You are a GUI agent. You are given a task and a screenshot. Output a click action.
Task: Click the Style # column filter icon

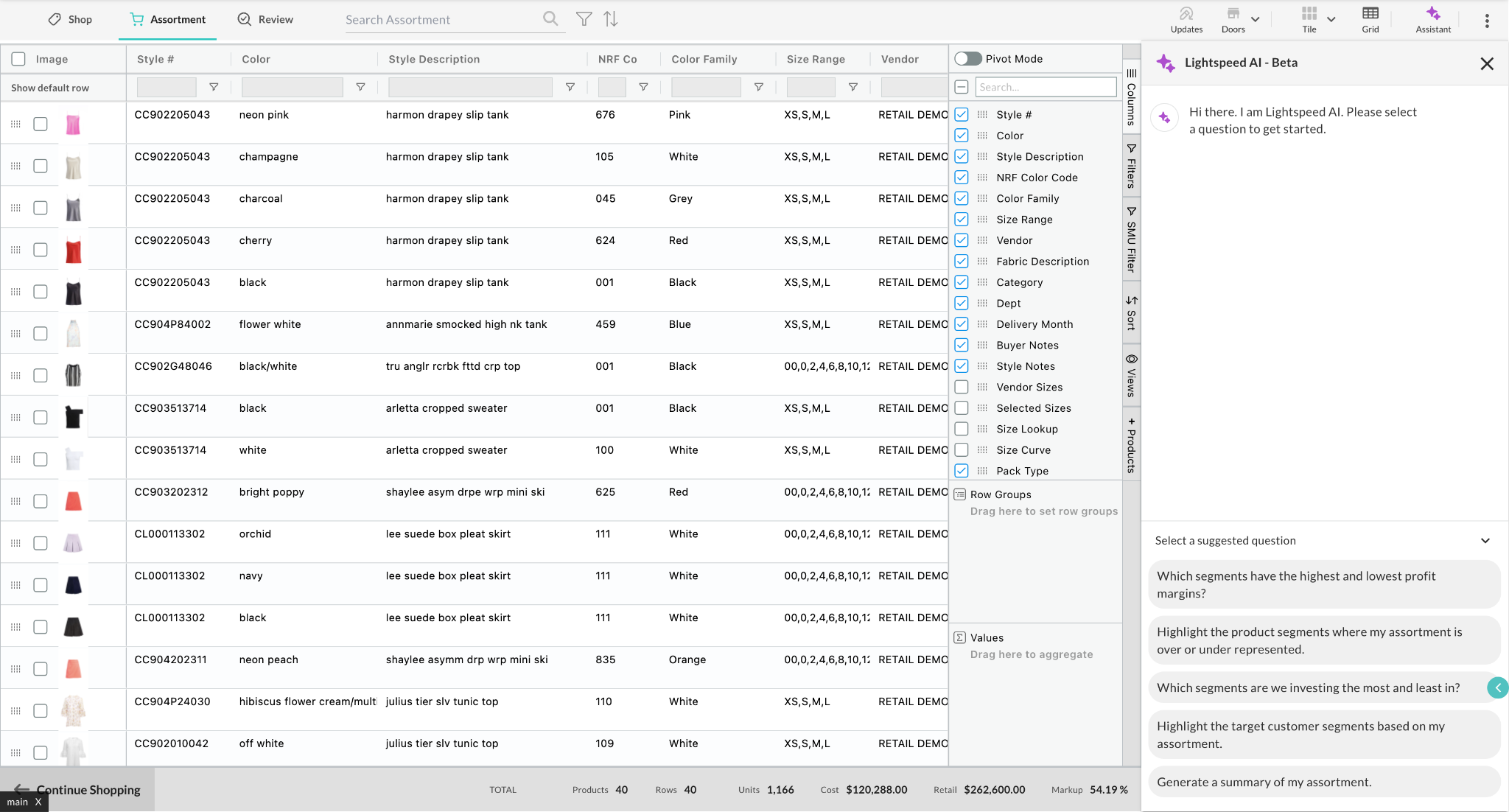pos(214,87)
